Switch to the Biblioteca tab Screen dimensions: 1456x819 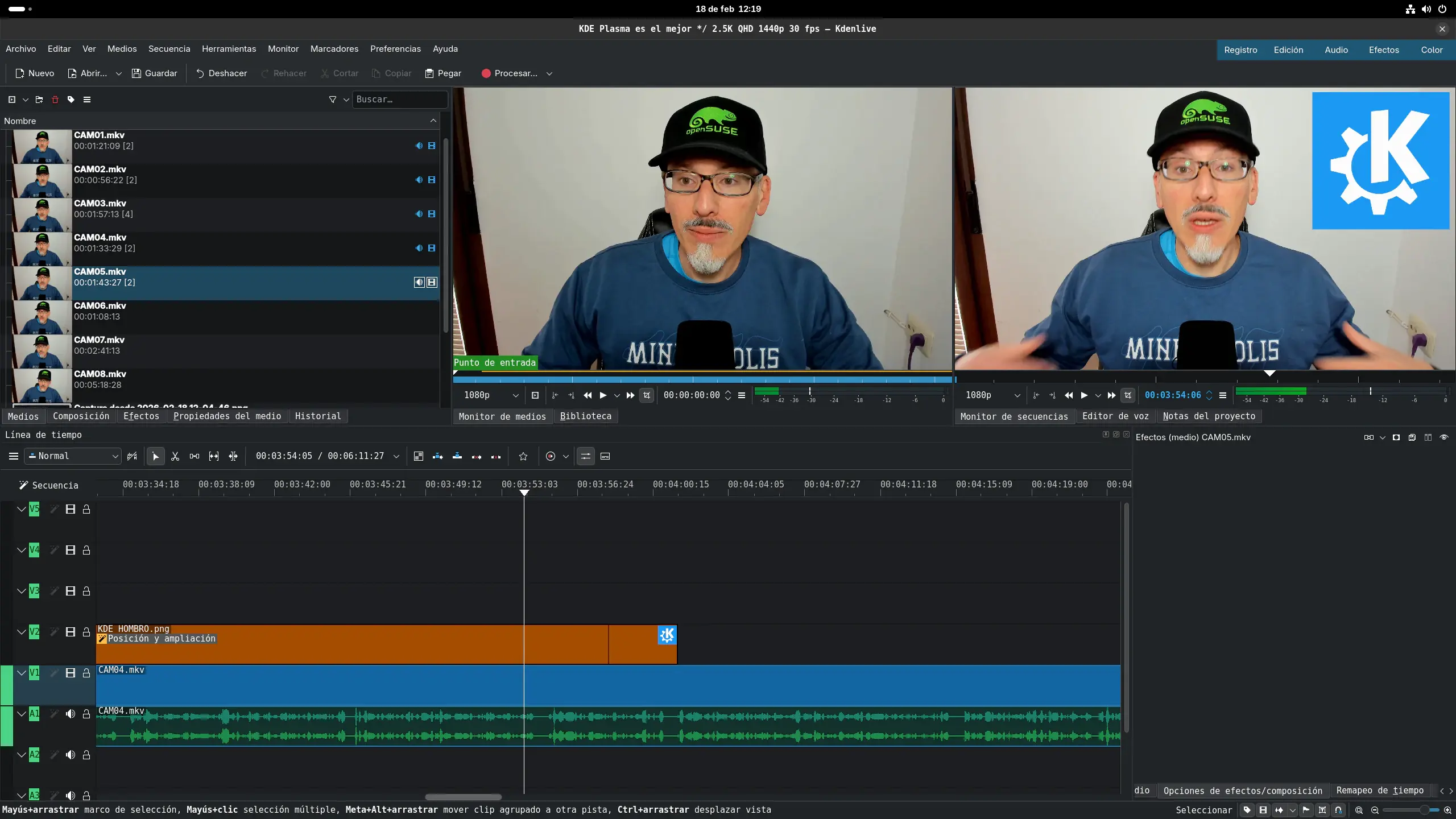[585, 416]
